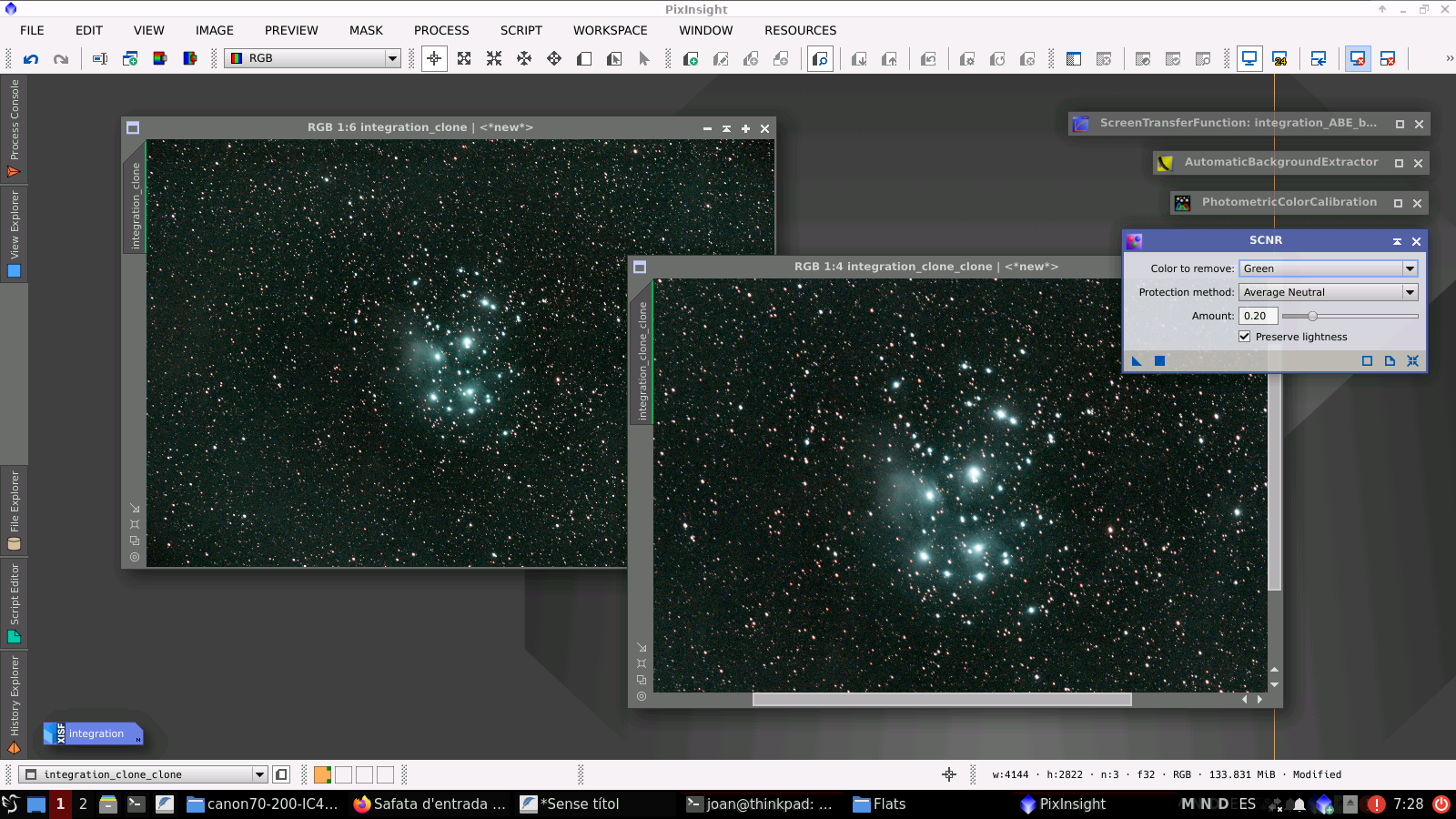Apply a global SCNR execution with the square icon

(x=1159, y=360)
